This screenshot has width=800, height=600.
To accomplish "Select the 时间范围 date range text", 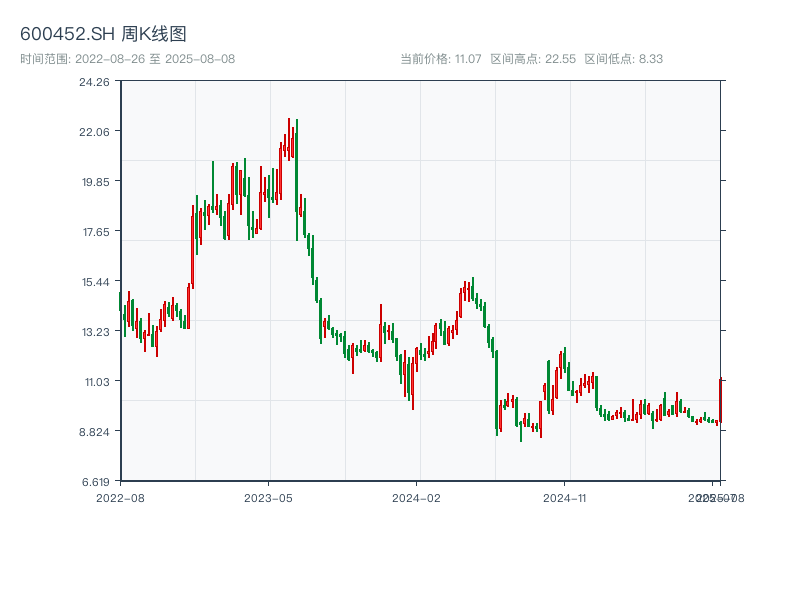I will (x=127, y=59).
